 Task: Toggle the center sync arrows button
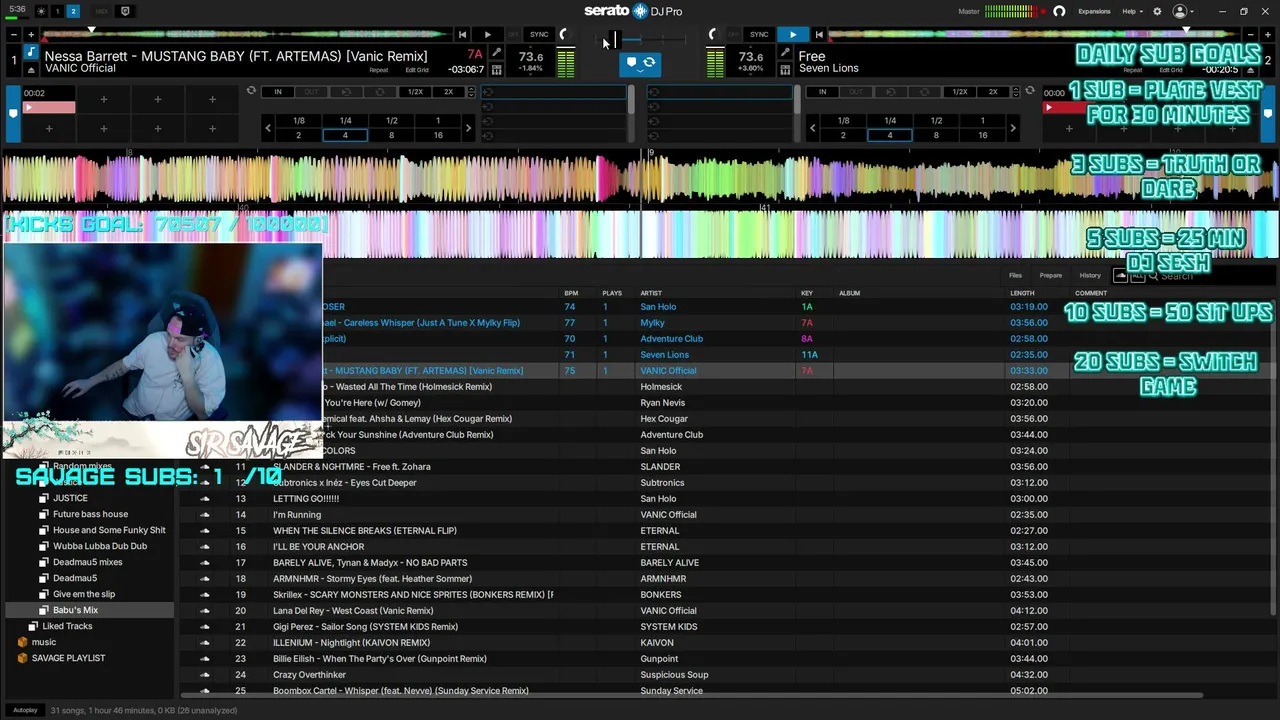click(649, 63)
